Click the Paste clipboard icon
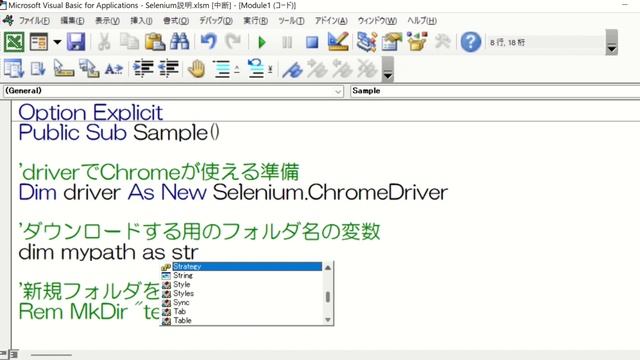The height and width of the screenshot is (360, 640). (155, 42)
